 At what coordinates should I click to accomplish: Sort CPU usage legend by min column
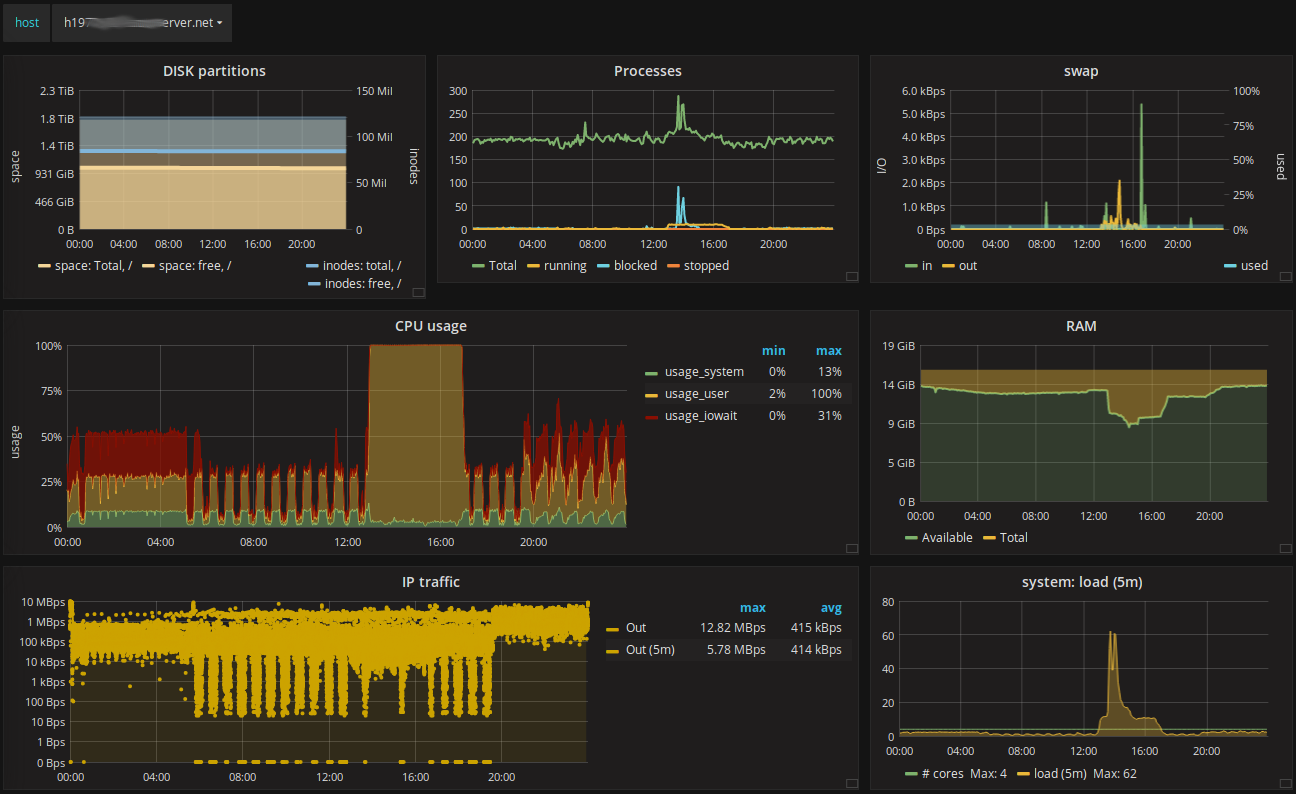coord(774,351)
